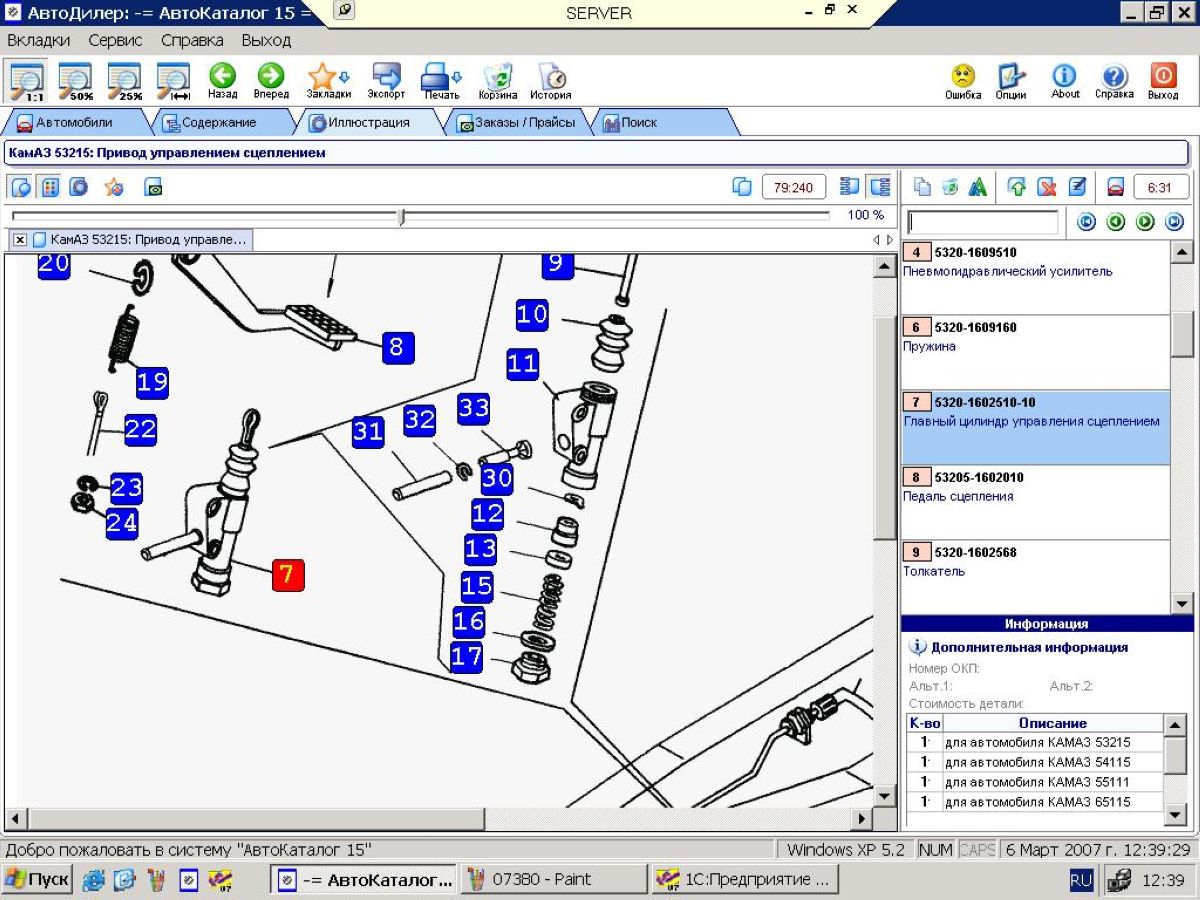
Task: Toggle the colored grid button in illustration toolbar
Action: [x=50, y=187]
